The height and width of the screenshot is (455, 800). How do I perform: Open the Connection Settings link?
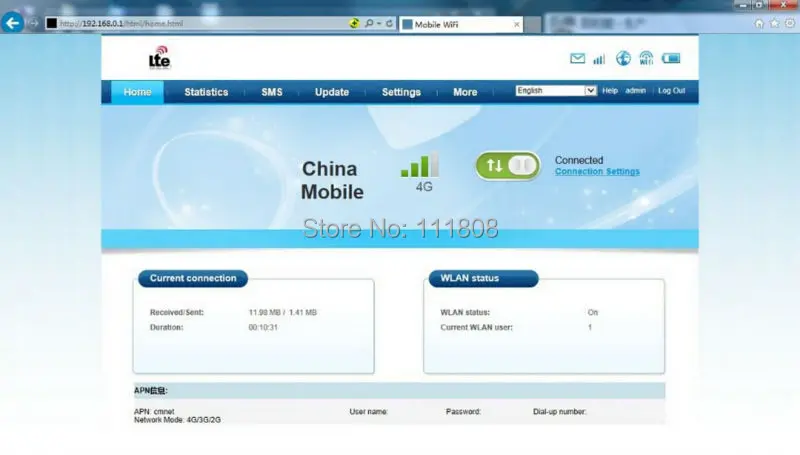click(597, 172)
